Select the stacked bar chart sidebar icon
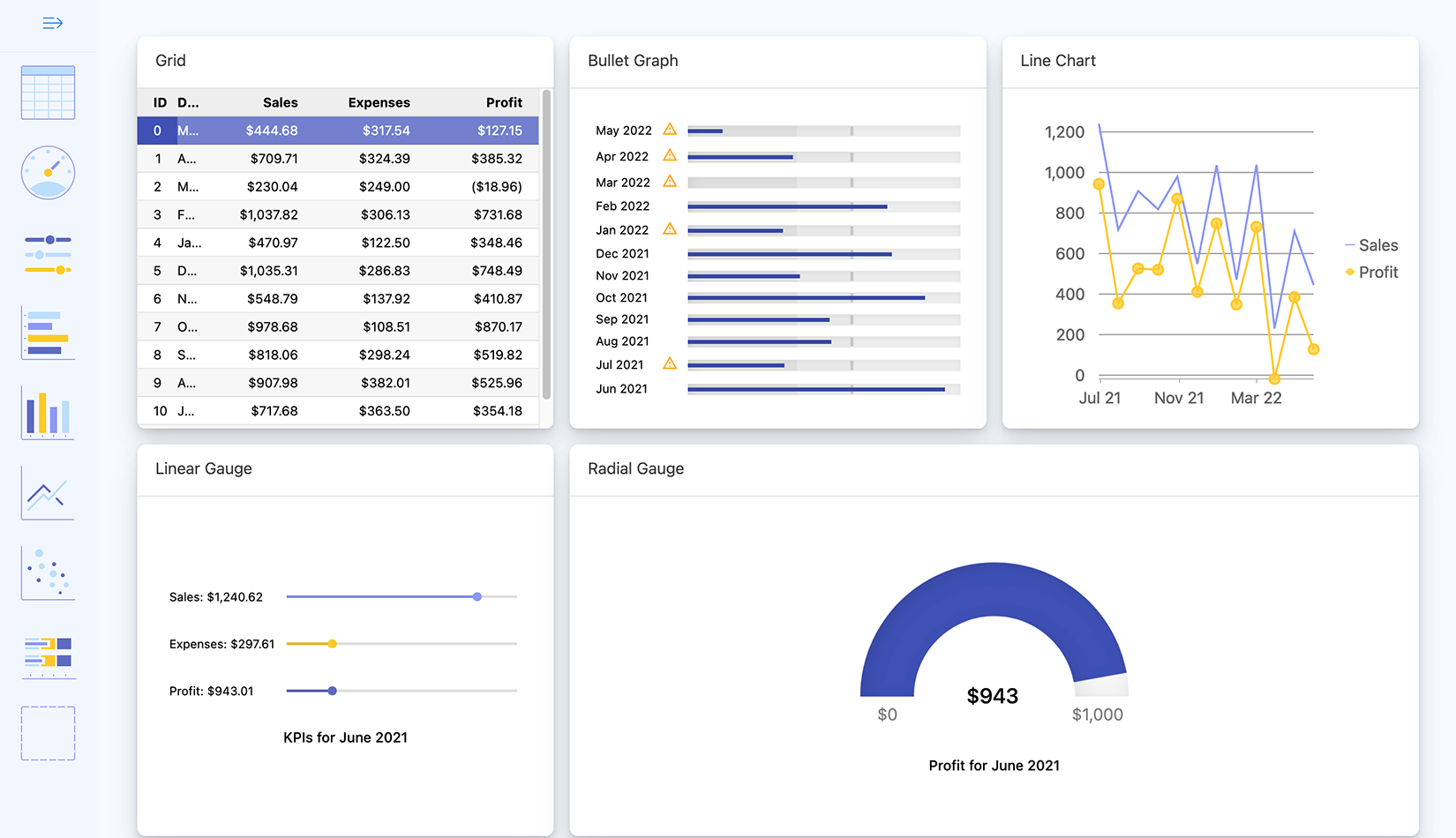This screenshot has height=838, width=1456. tap(48, 653)
